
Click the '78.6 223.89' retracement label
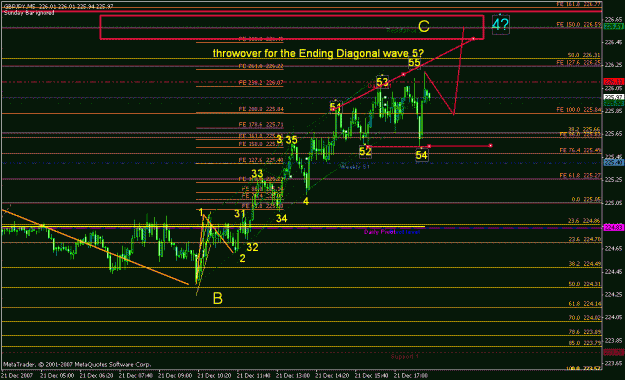coord(584,332)
